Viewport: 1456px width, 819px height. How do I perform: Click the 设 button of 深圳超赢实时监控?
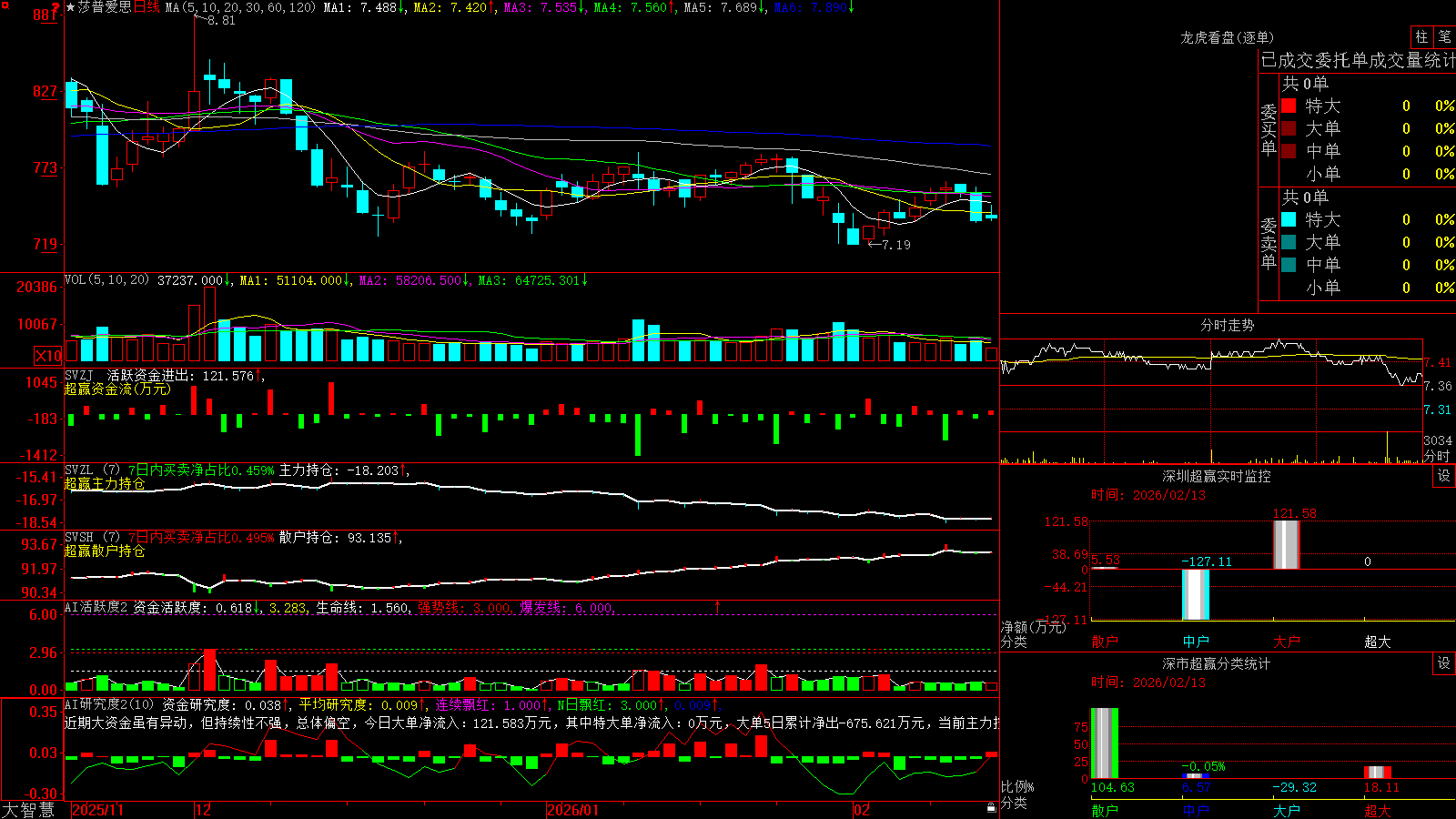[x=1444, y=476]
